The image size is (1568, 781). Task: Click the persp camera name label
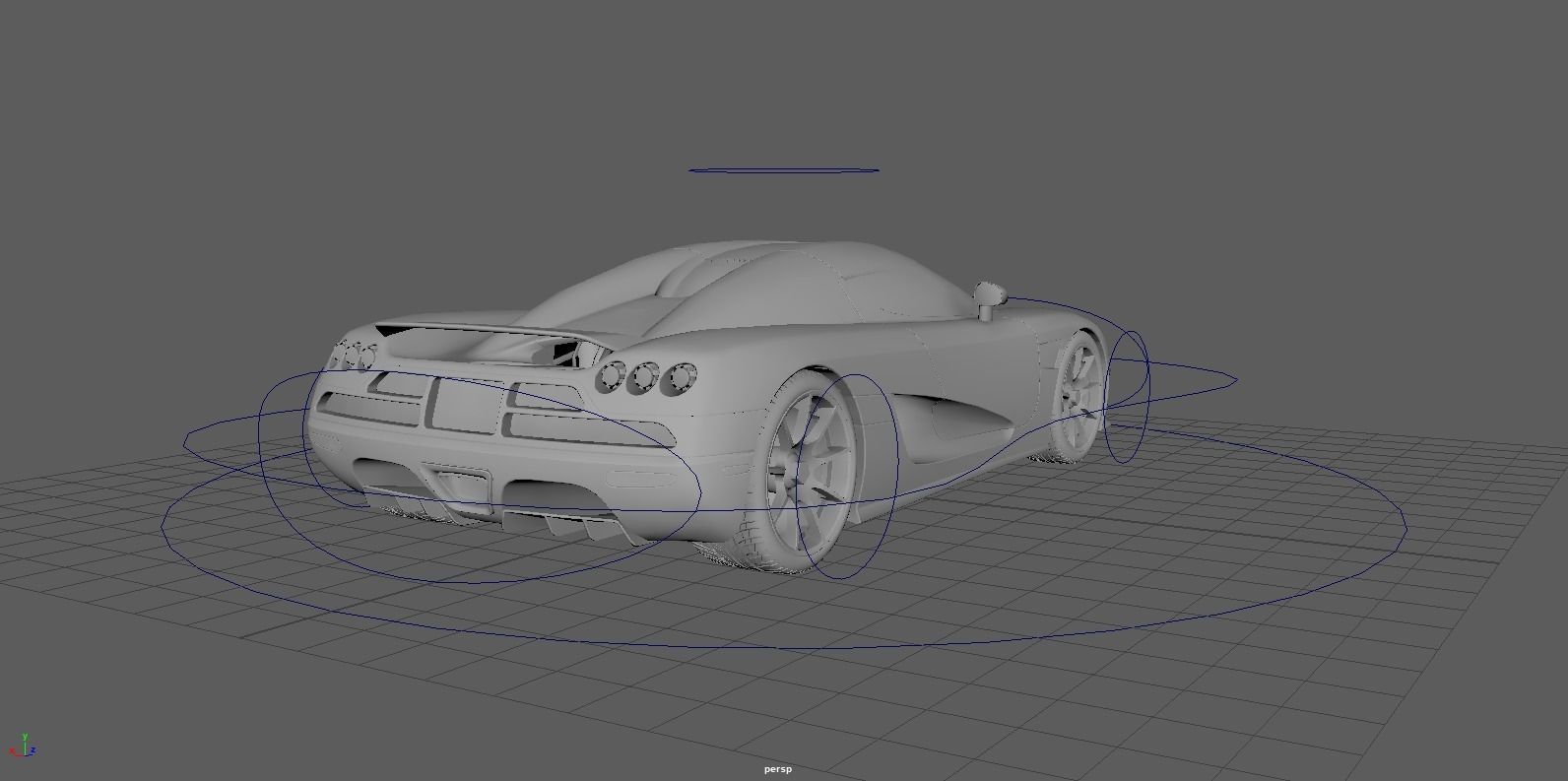tap(777, 769)
